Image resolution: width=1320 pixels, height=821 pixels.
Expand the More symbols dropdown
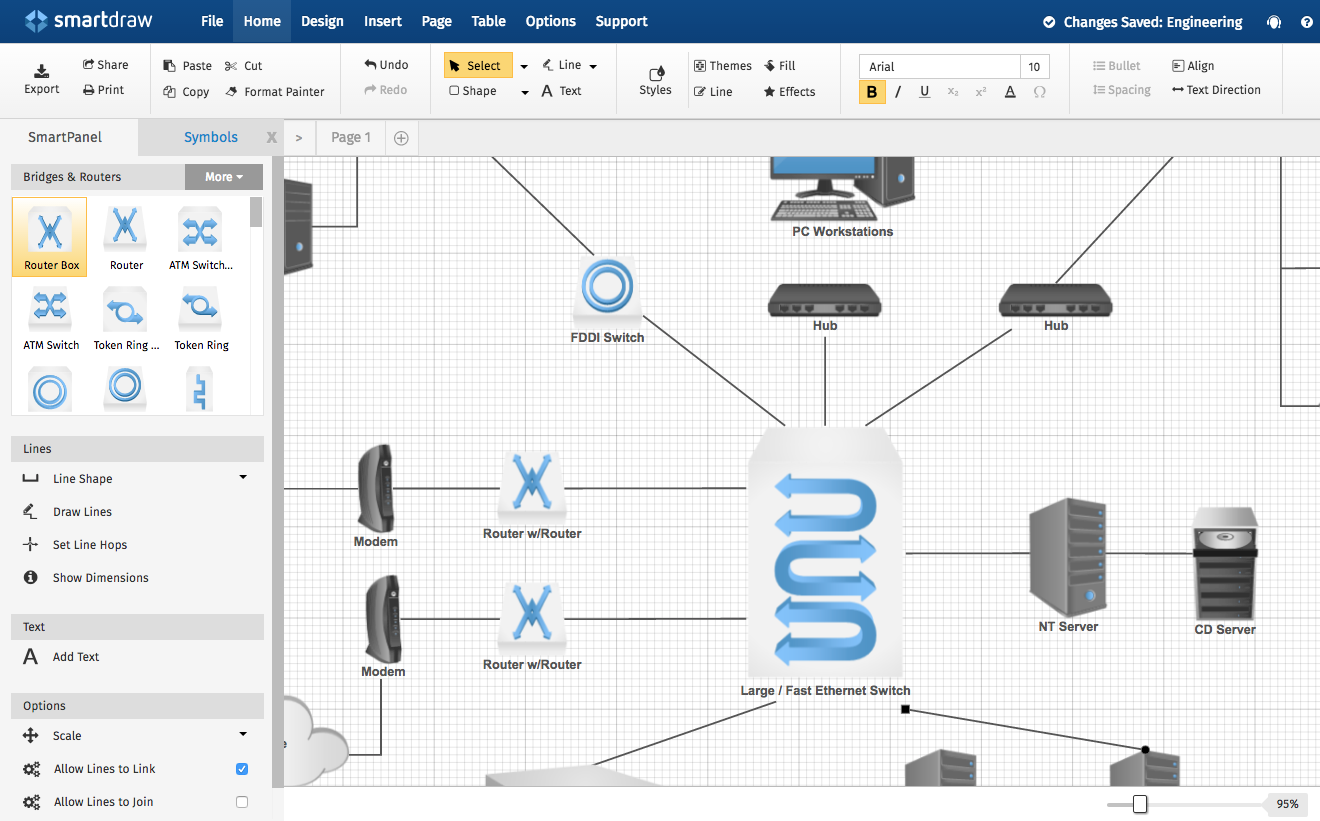click(x=224, y=177)
